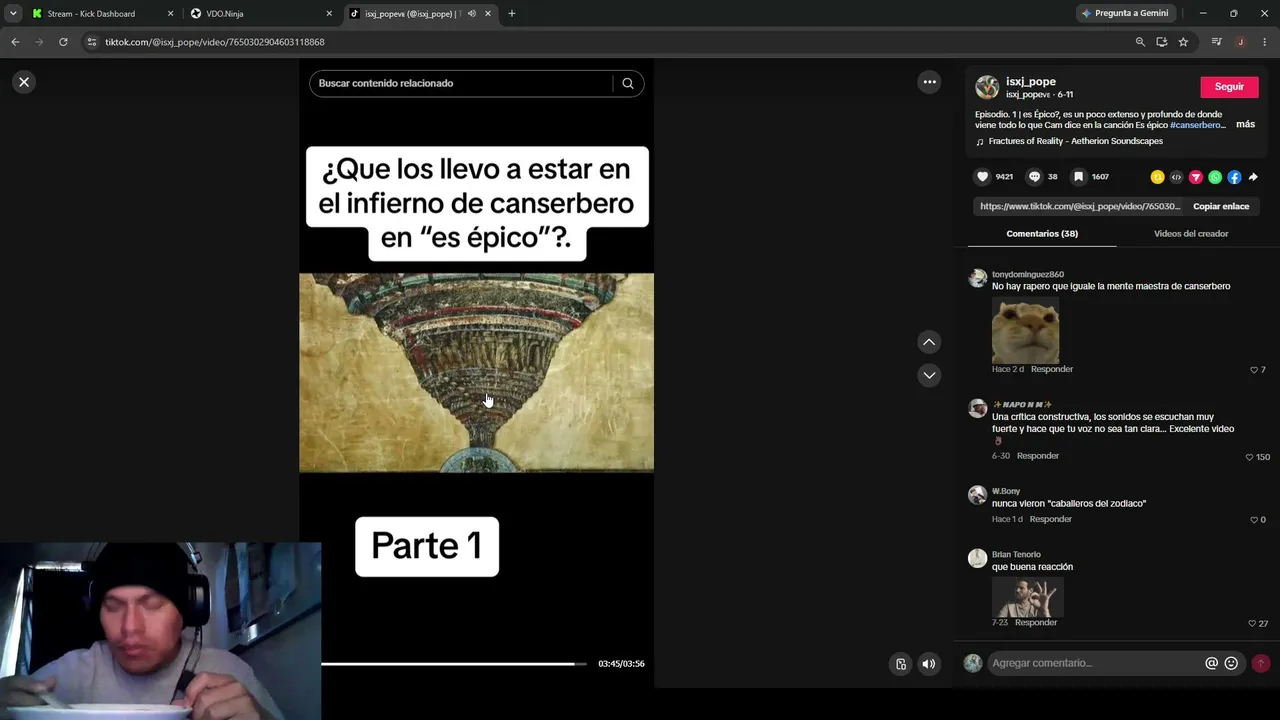Screen dimensions: 1280x720
Task: Seek in the video progress bar
Action: [x=454, y=663]
